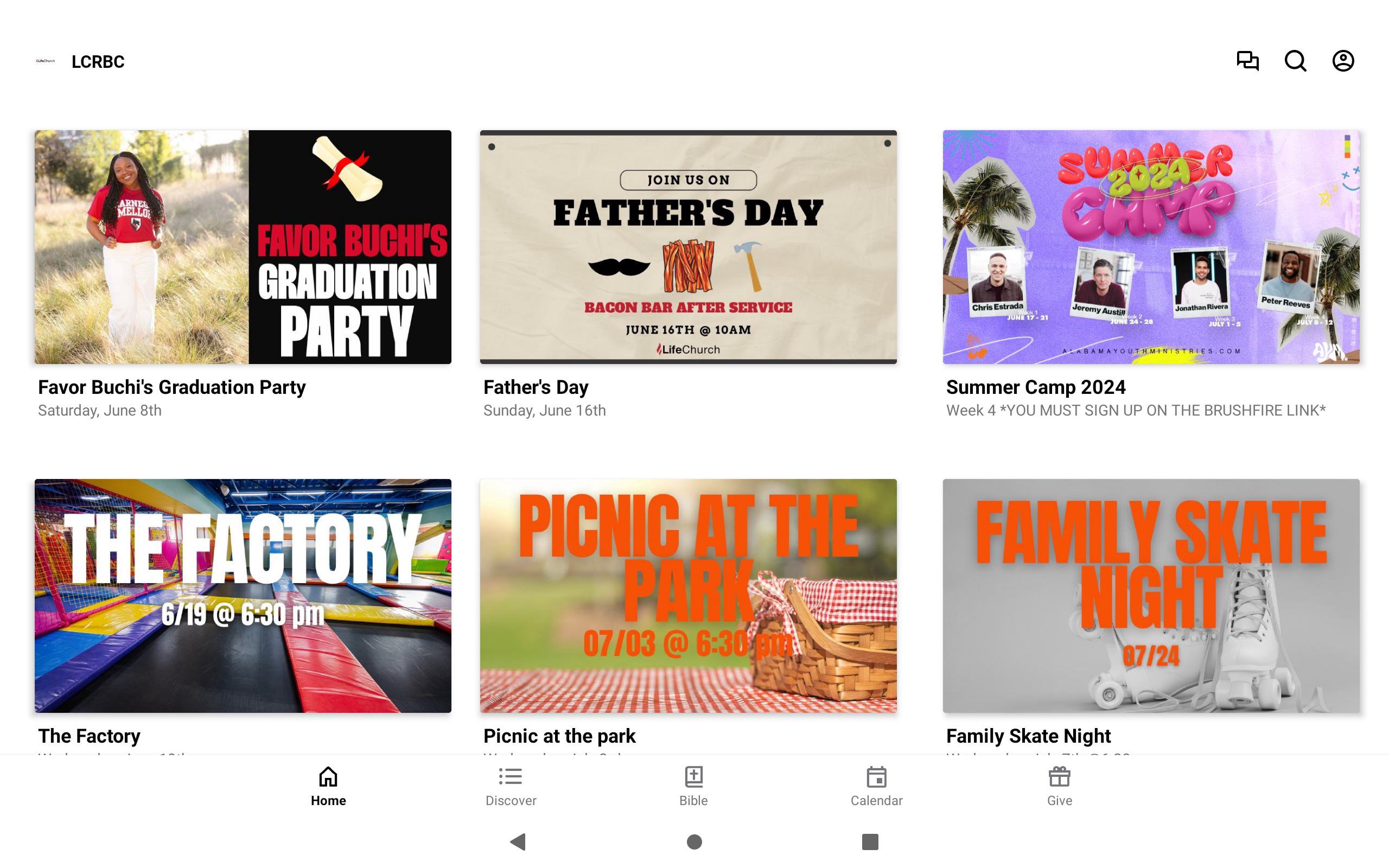Tap the Android home circle button
Viewport: 1389px width, 868px height.
point(694,841)
